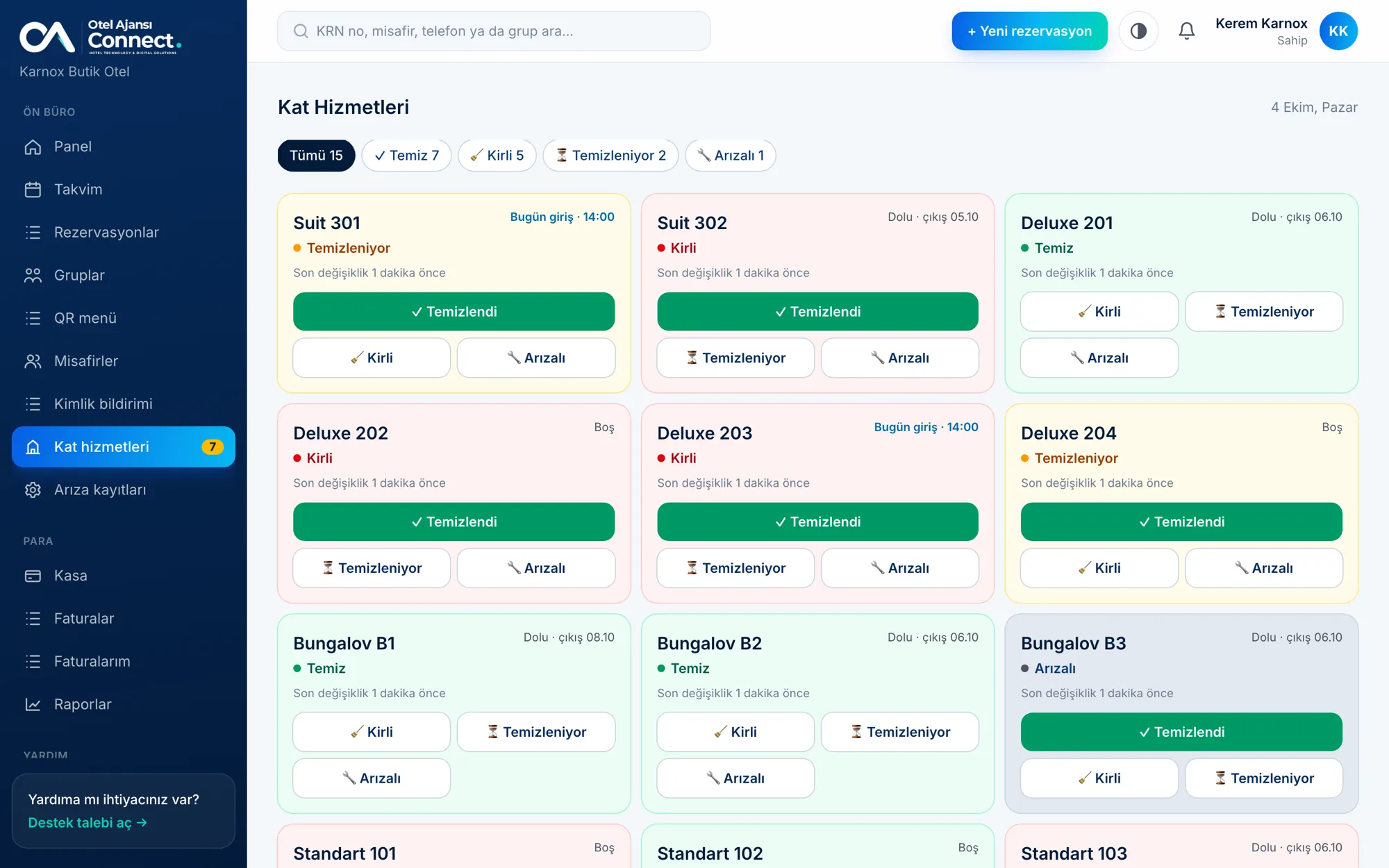Open Raporlar sidebar item

pos(124,704)
